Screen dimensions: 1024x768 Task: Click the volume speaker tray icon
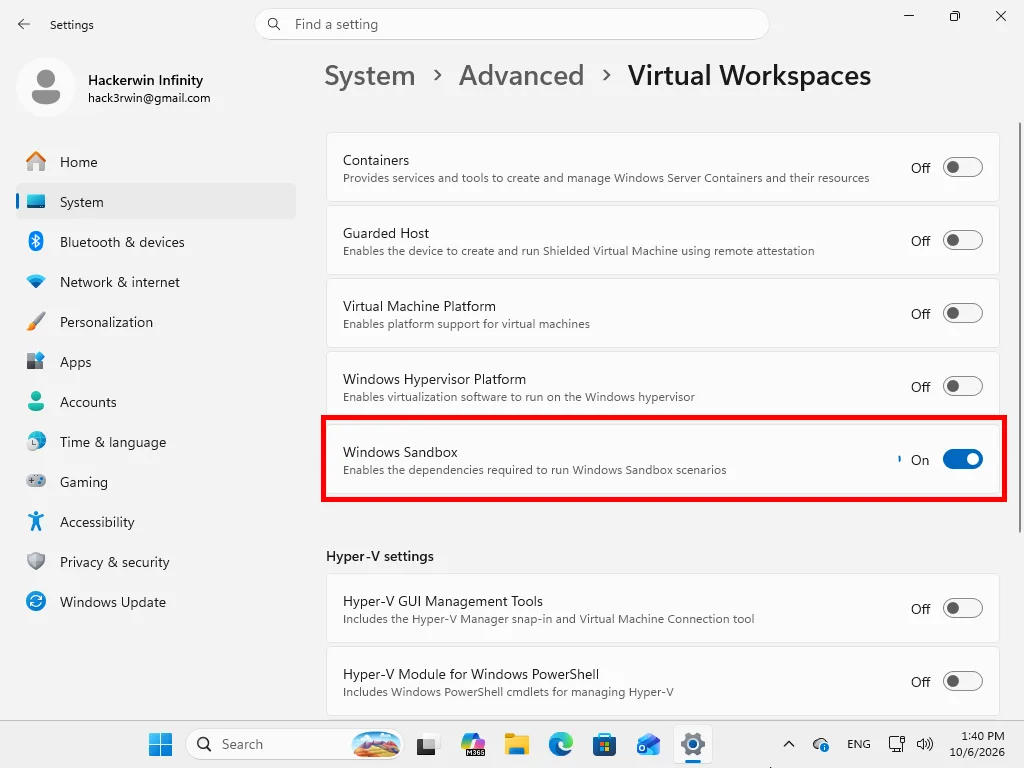click(925, 744)
